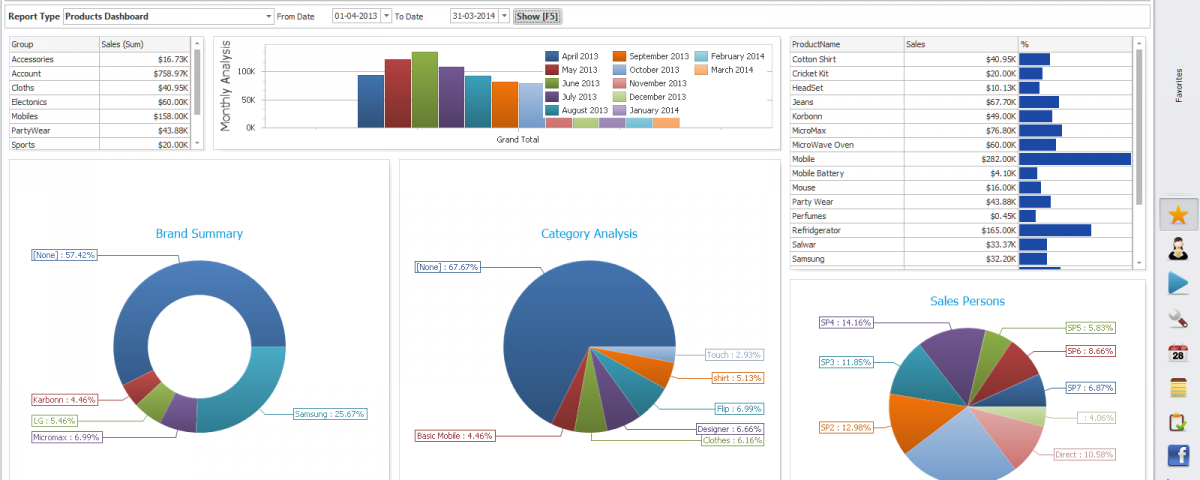Viewport: 1200px width, 480px height.
Task: Click the scroll-down arrow of Group table
Action: click(x=197, y=144)
